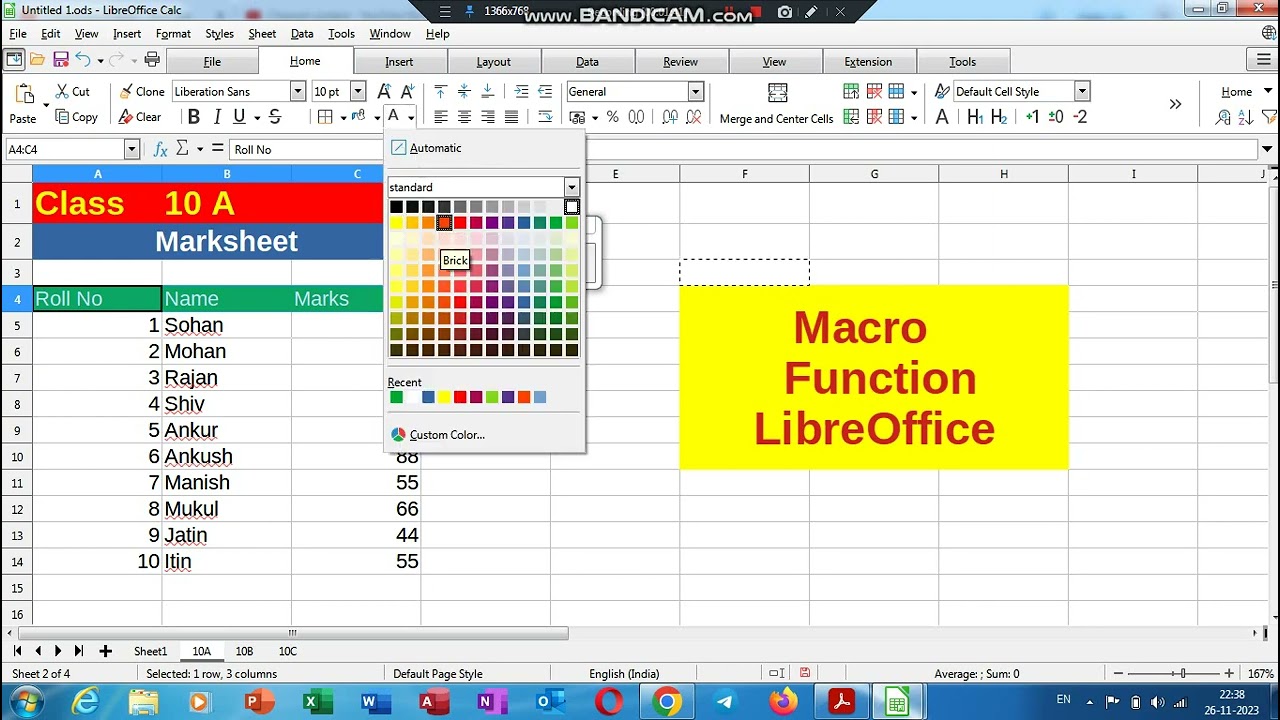1280x720 pixels.
Task: Show more toolbar controls chevron
Action: coord(1175,104)
